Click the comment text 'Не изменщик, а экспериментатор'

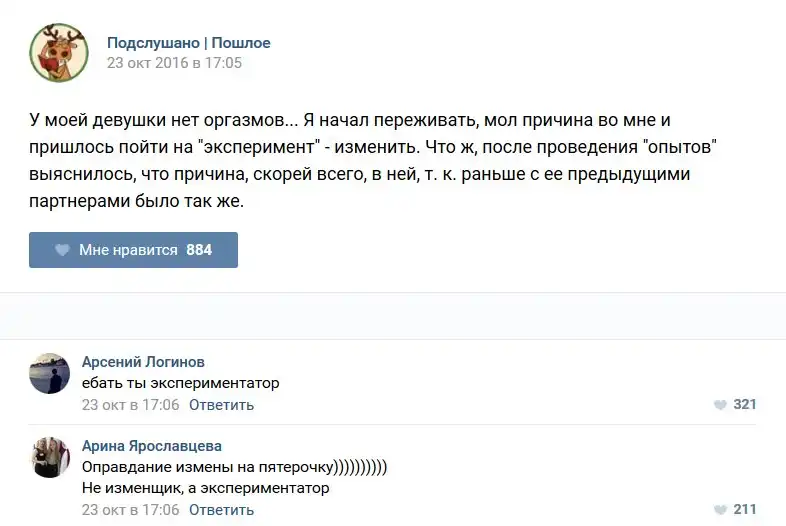(205, 489)
